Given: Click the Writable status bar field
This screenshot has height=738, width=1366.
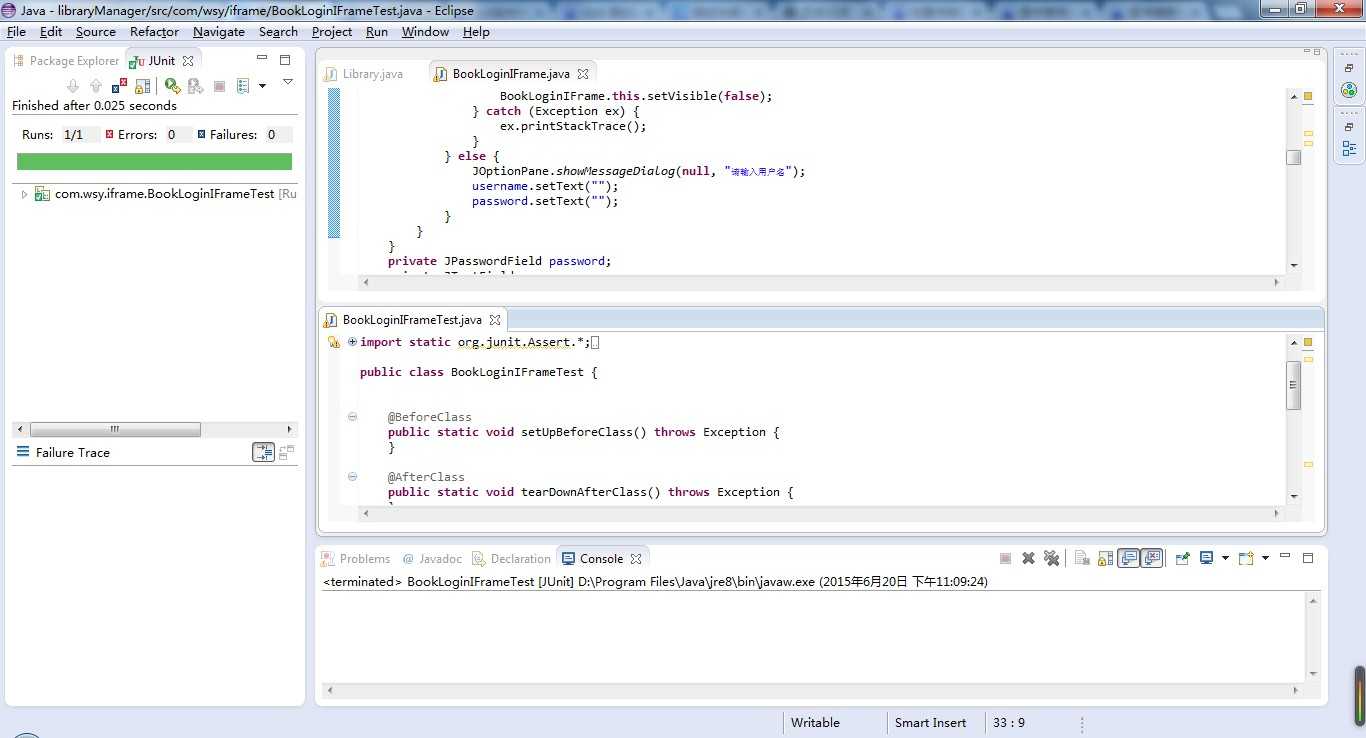Looking at the screenshot, I should (x=816, y=722).
